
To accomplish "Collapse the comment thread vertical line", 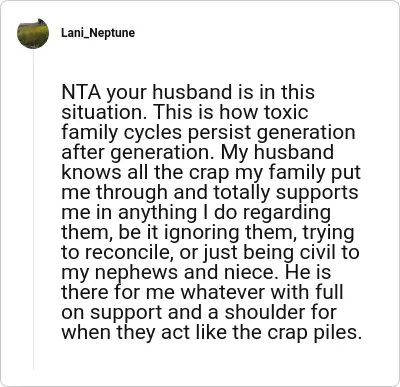I will pos(33,210).
